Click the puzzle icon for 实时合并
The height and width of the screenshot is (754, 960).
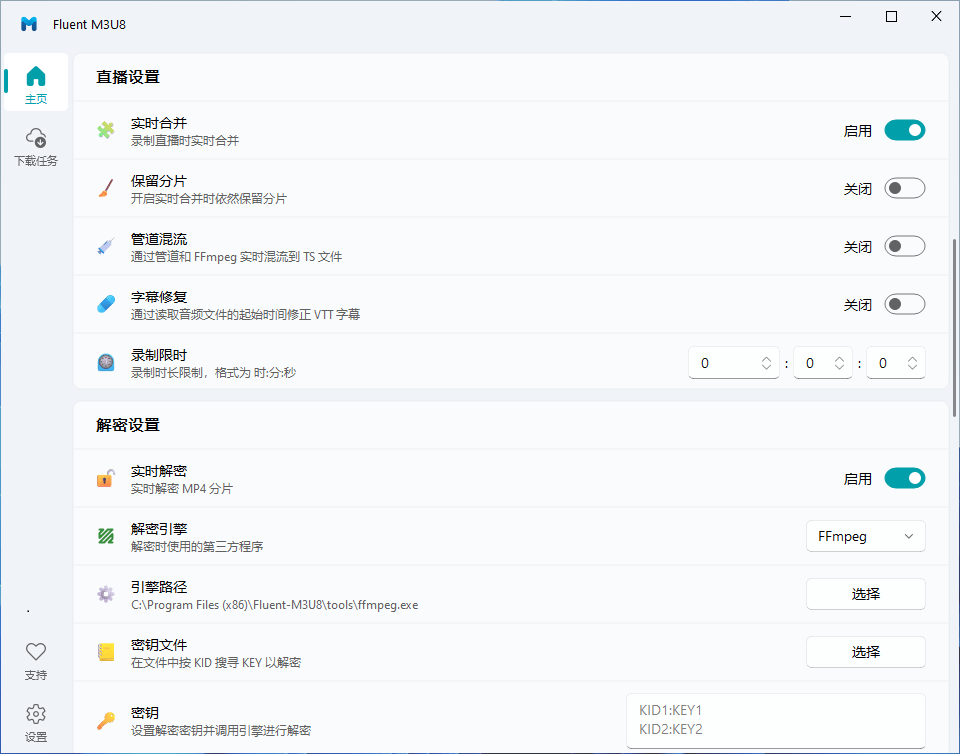[x=106, y=131]
